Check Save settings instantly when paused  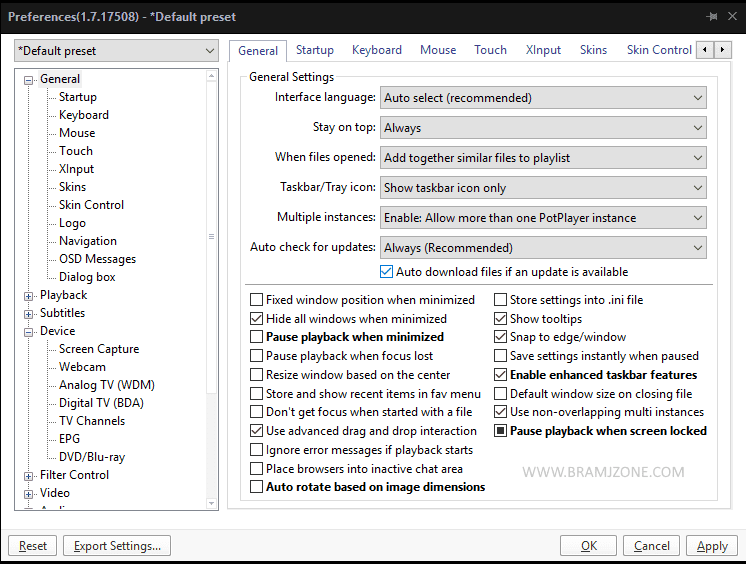click(501, 356)
